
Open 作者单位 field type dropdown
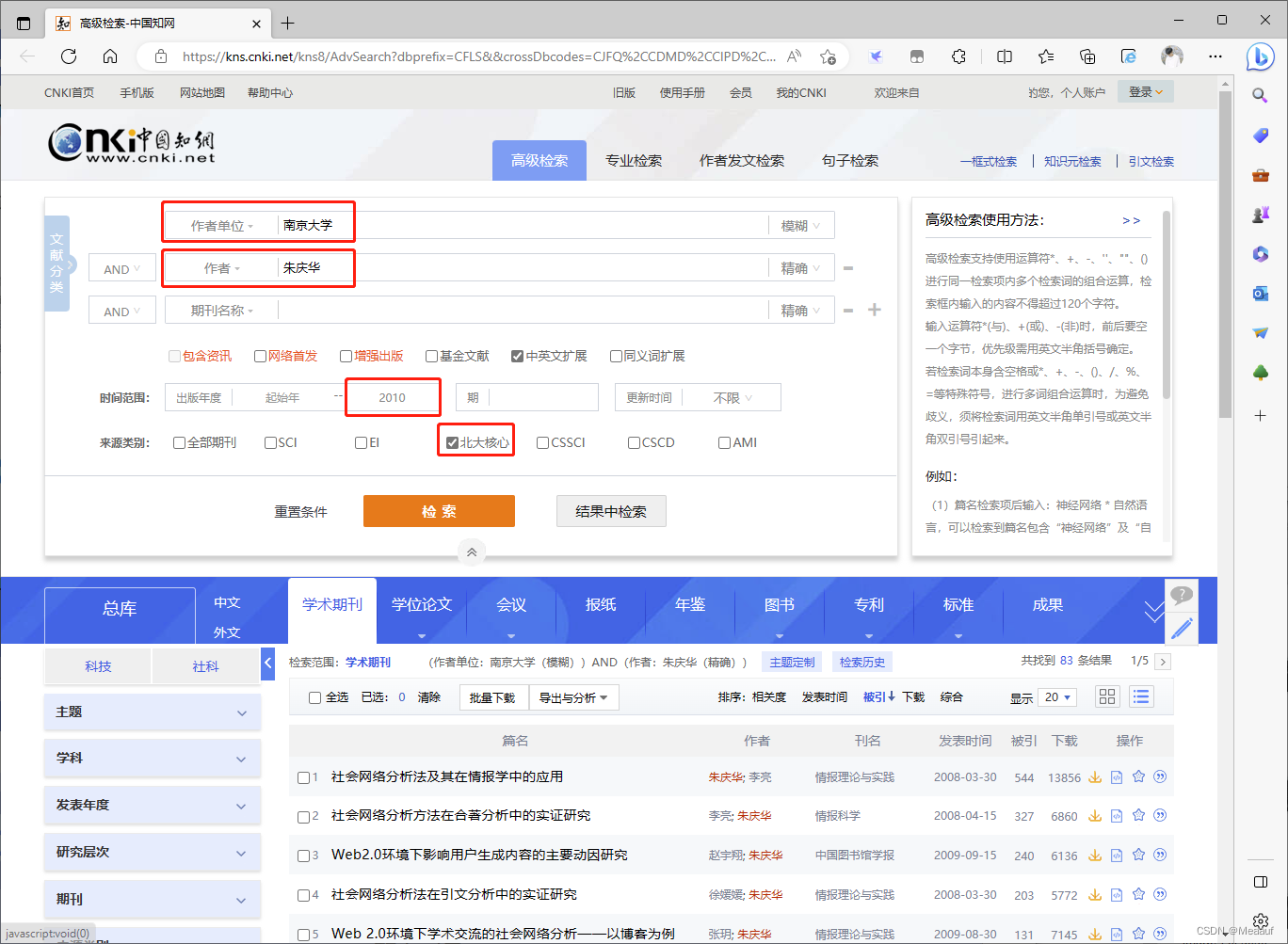coord(222,226)
